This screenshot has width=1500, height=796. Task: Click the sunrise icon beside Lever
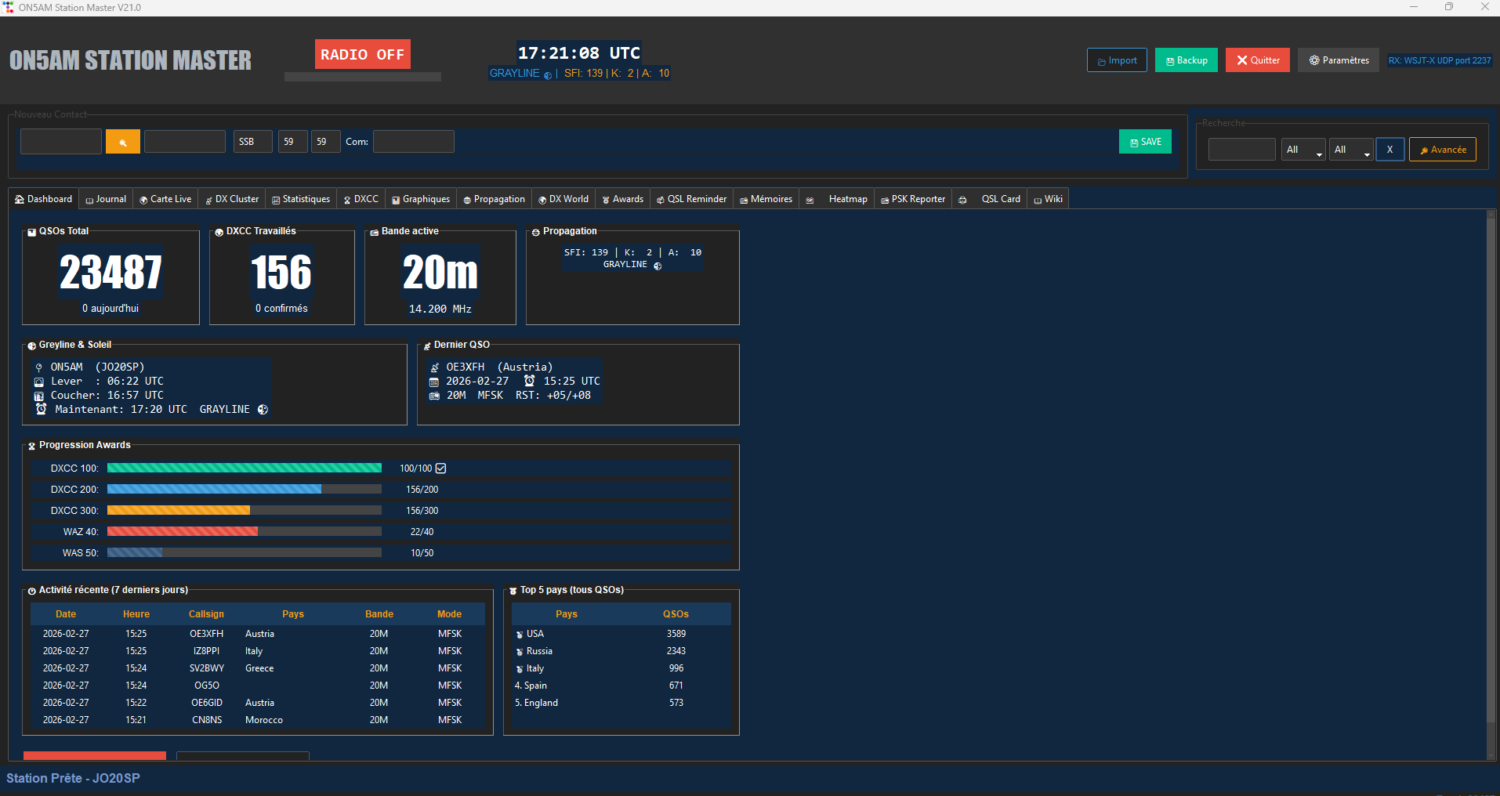[x=39, y=381]
